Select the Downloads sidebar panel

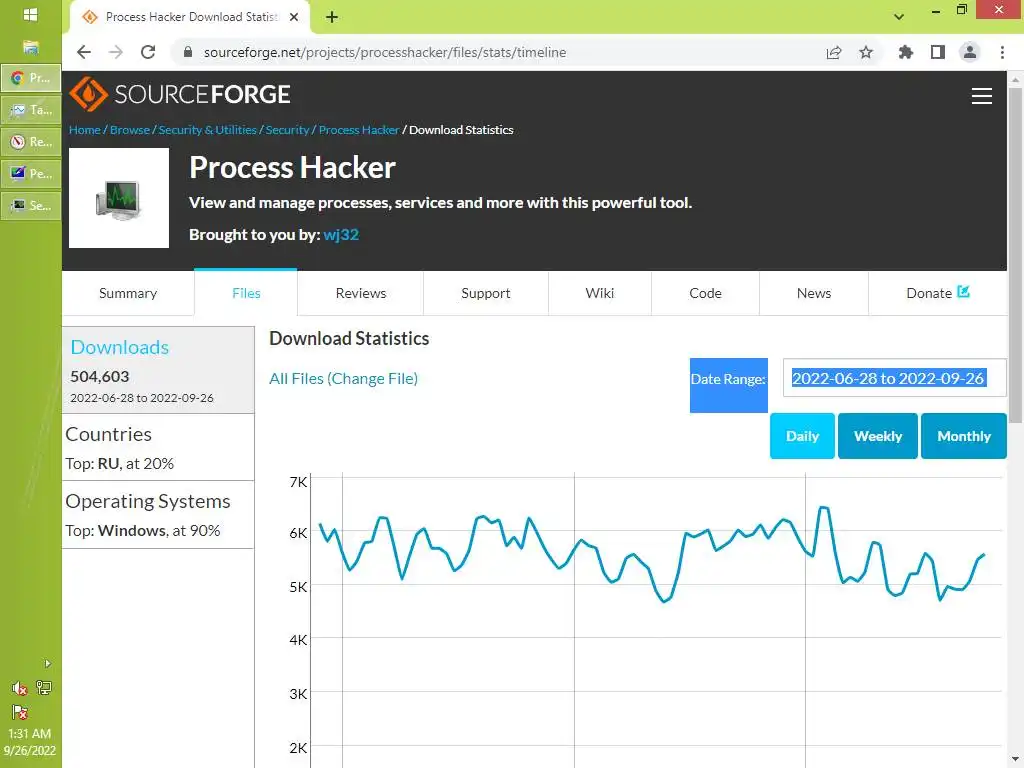pyautogui.click(x=158, y=370)
